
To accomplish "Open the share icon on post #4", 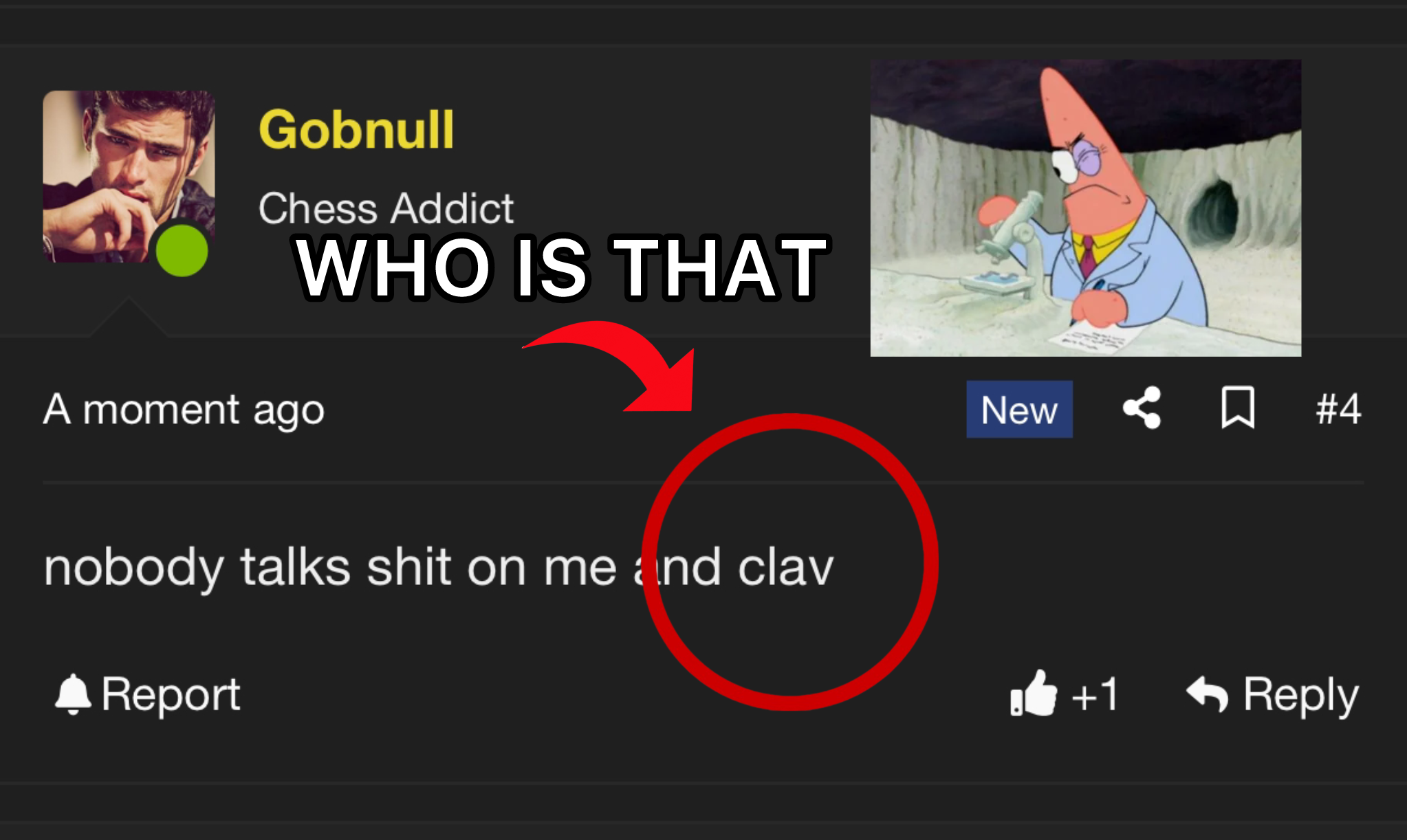I will (1142, 408).
